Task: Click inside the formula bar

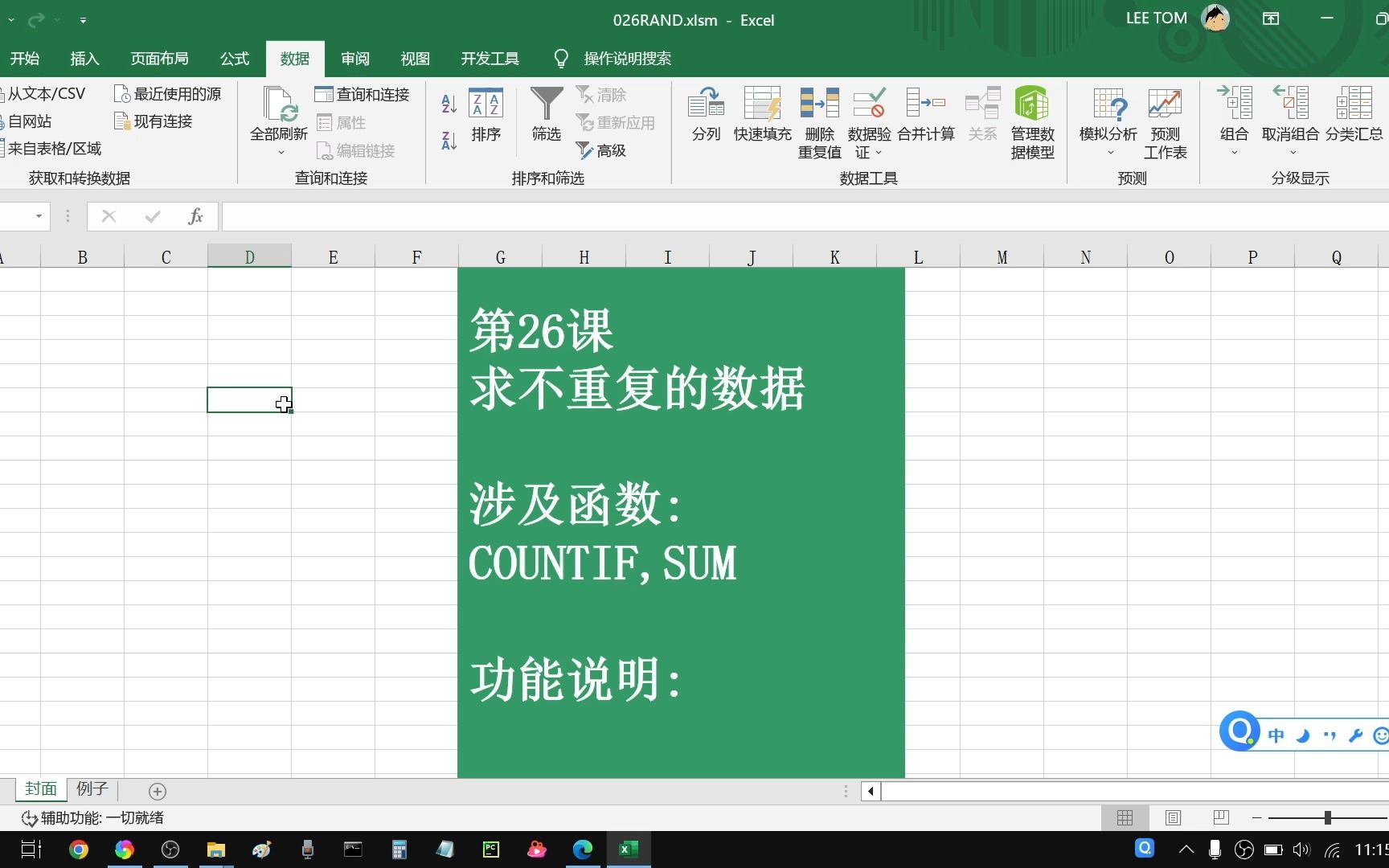Action: (x=563, y=216)
